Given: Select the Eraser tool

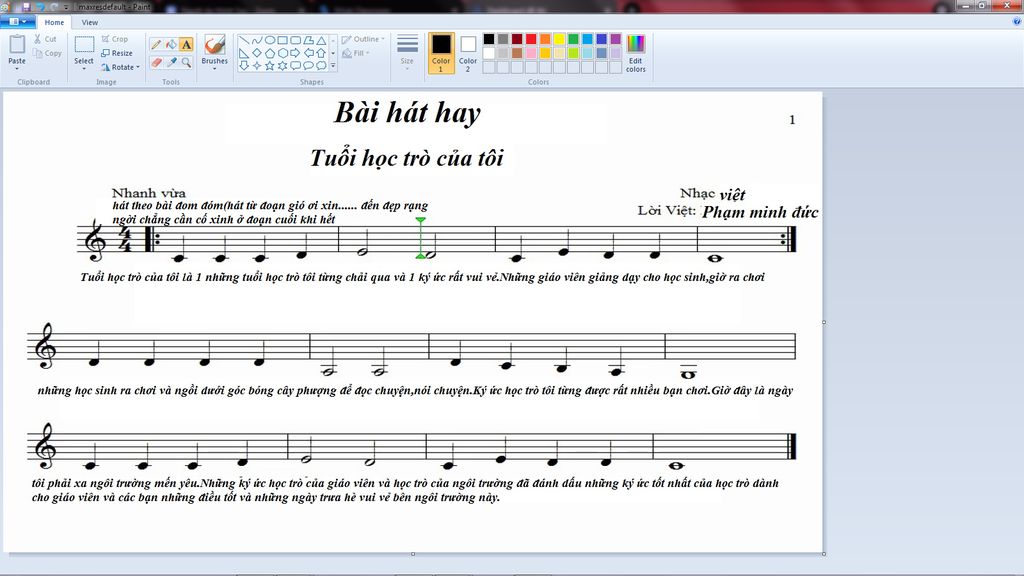Looking at the screenshot, I should click(156, 62).
